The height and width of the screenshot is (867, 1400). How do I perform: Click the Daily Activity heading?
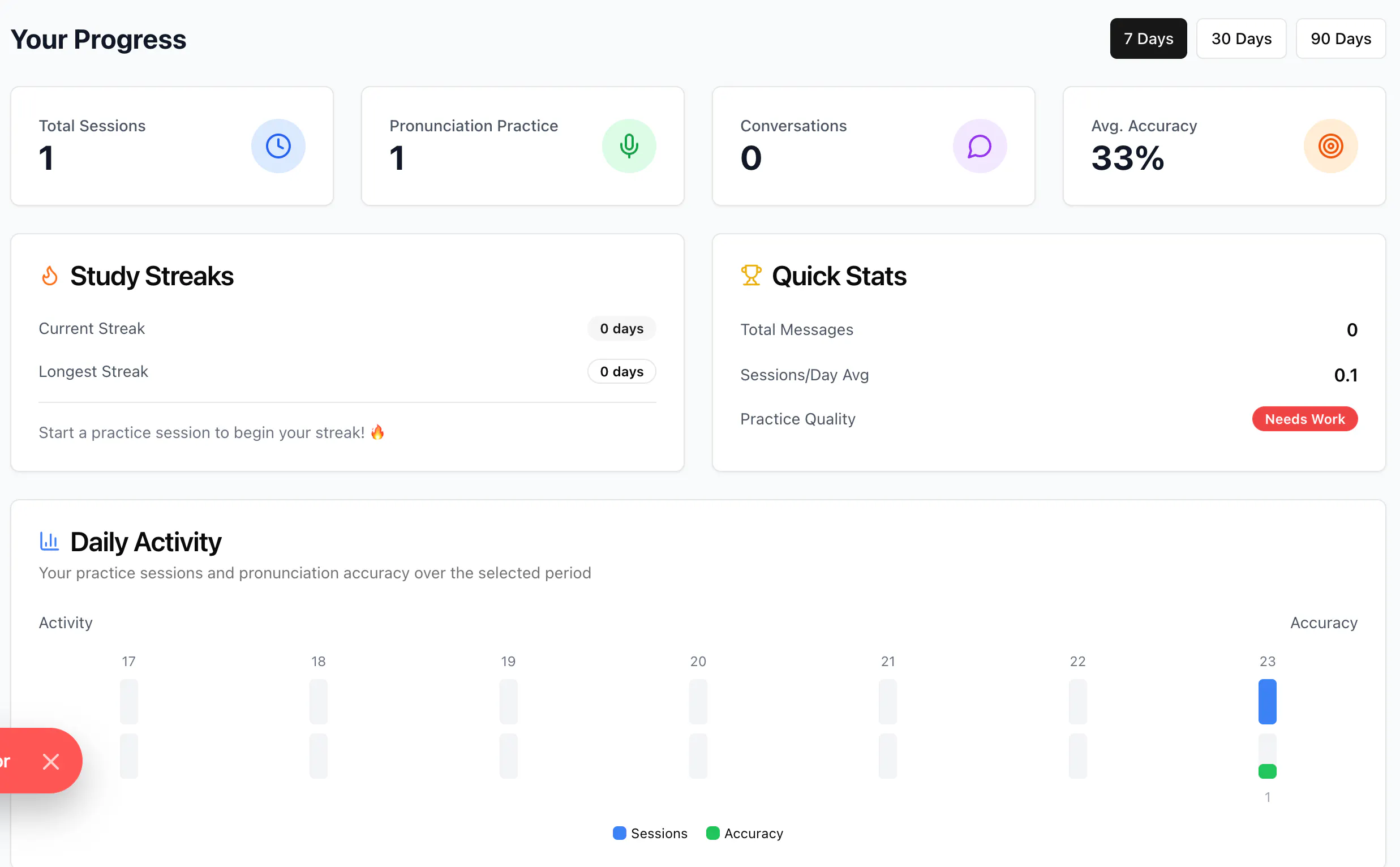[145, 542]
